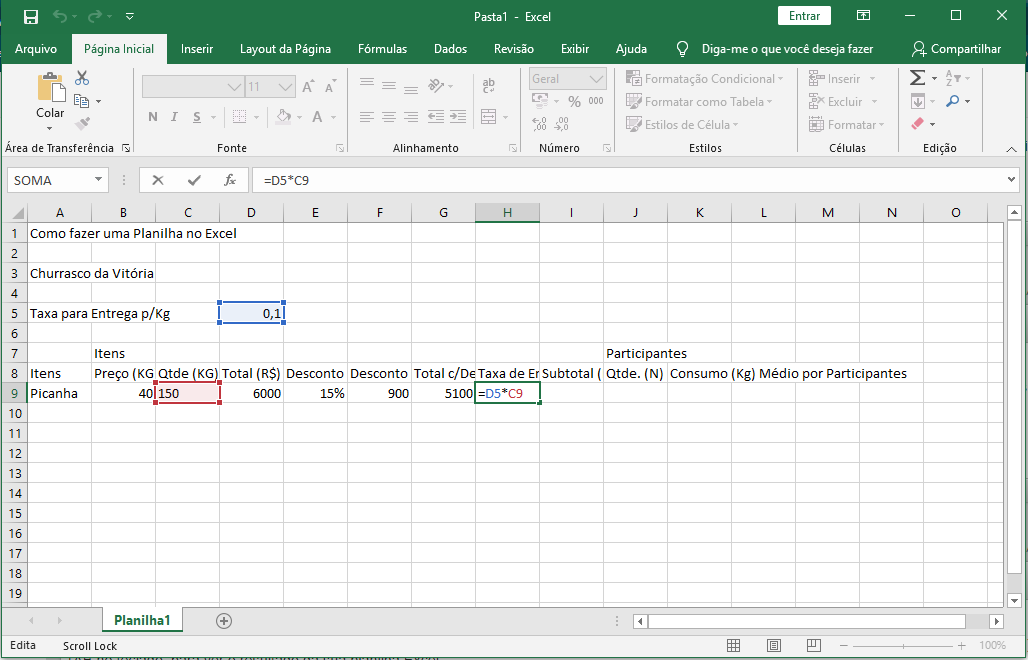This screenshot has width=1028, height=660.
Task: Toggle italic formatting (I button)
Action: point(178,117)
